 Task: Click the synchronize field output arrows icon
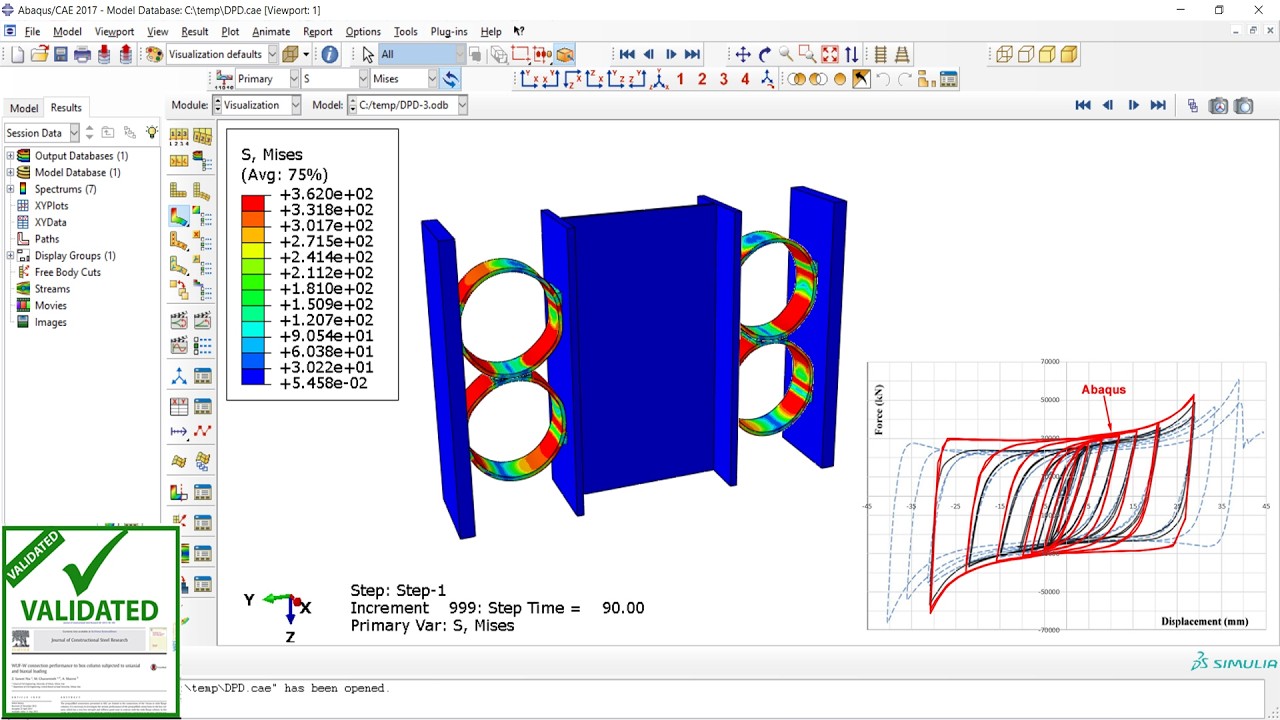point(451,79)
